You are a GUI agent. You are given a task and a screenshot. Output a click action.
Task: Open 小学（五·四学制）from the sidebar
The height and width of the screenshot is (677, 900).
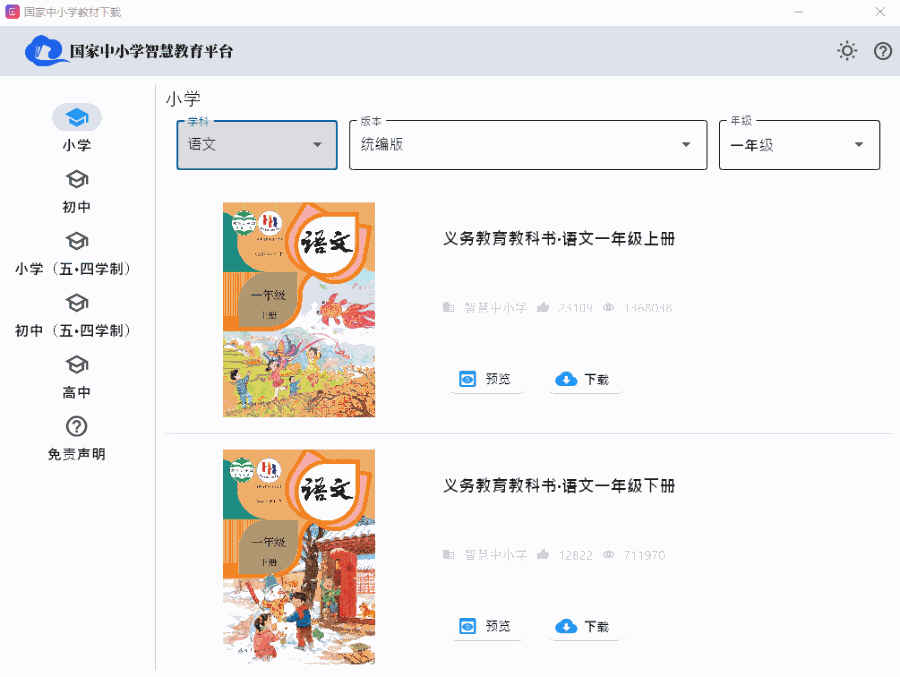[76, 242]
